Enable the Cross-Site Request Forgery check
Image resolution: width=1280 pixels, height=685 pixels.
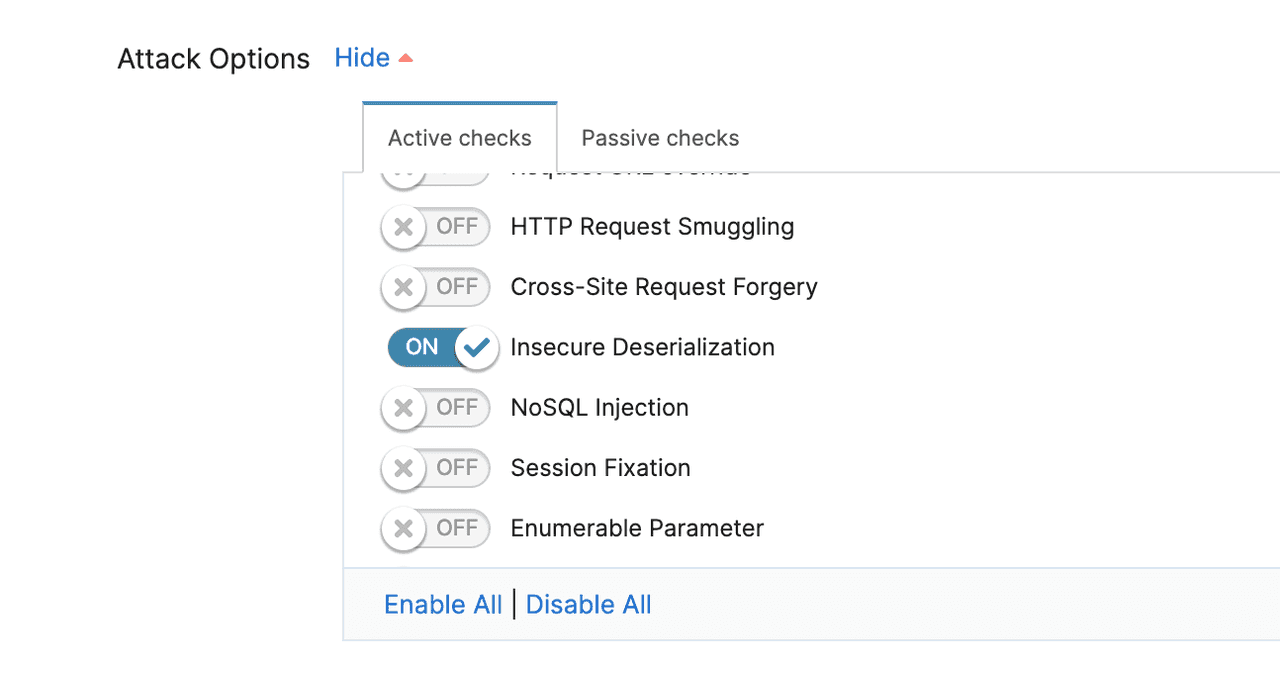(435, 287)
